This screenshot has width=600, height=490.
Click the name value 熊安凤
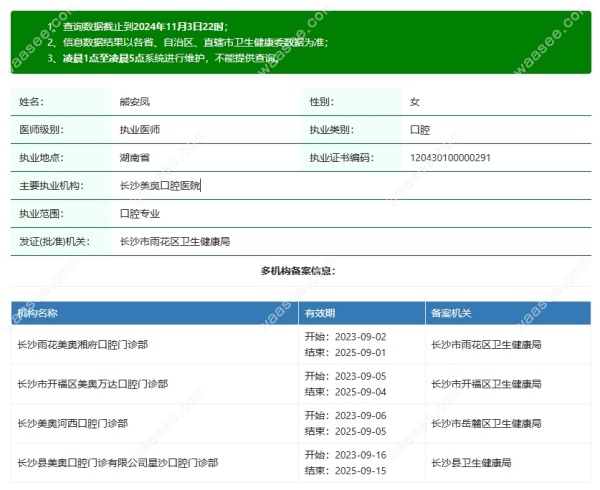point(134,102)
